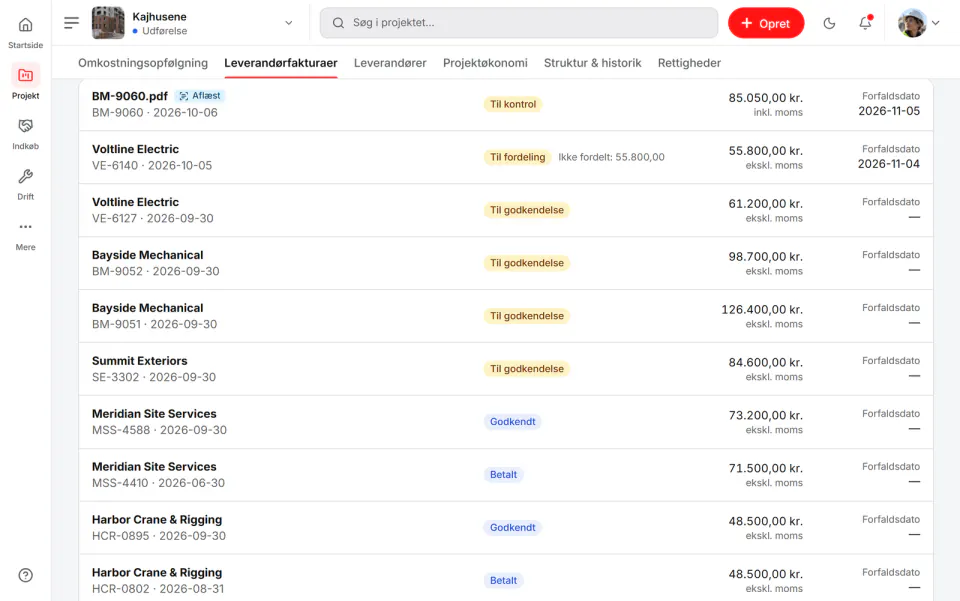Open the Leverandører tab
This screenshot has width=960, height=601.
(x=390, y=63)
